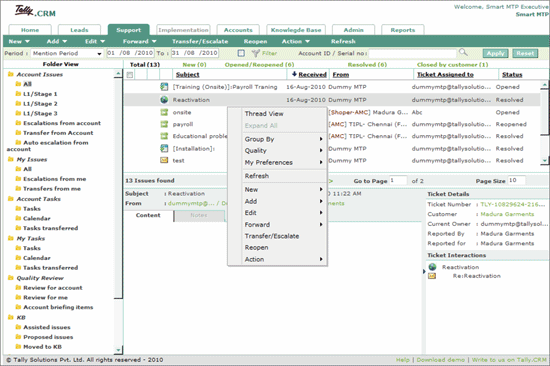
Task: Open Escalations from account folder
Action: click(x=62, y=123)
